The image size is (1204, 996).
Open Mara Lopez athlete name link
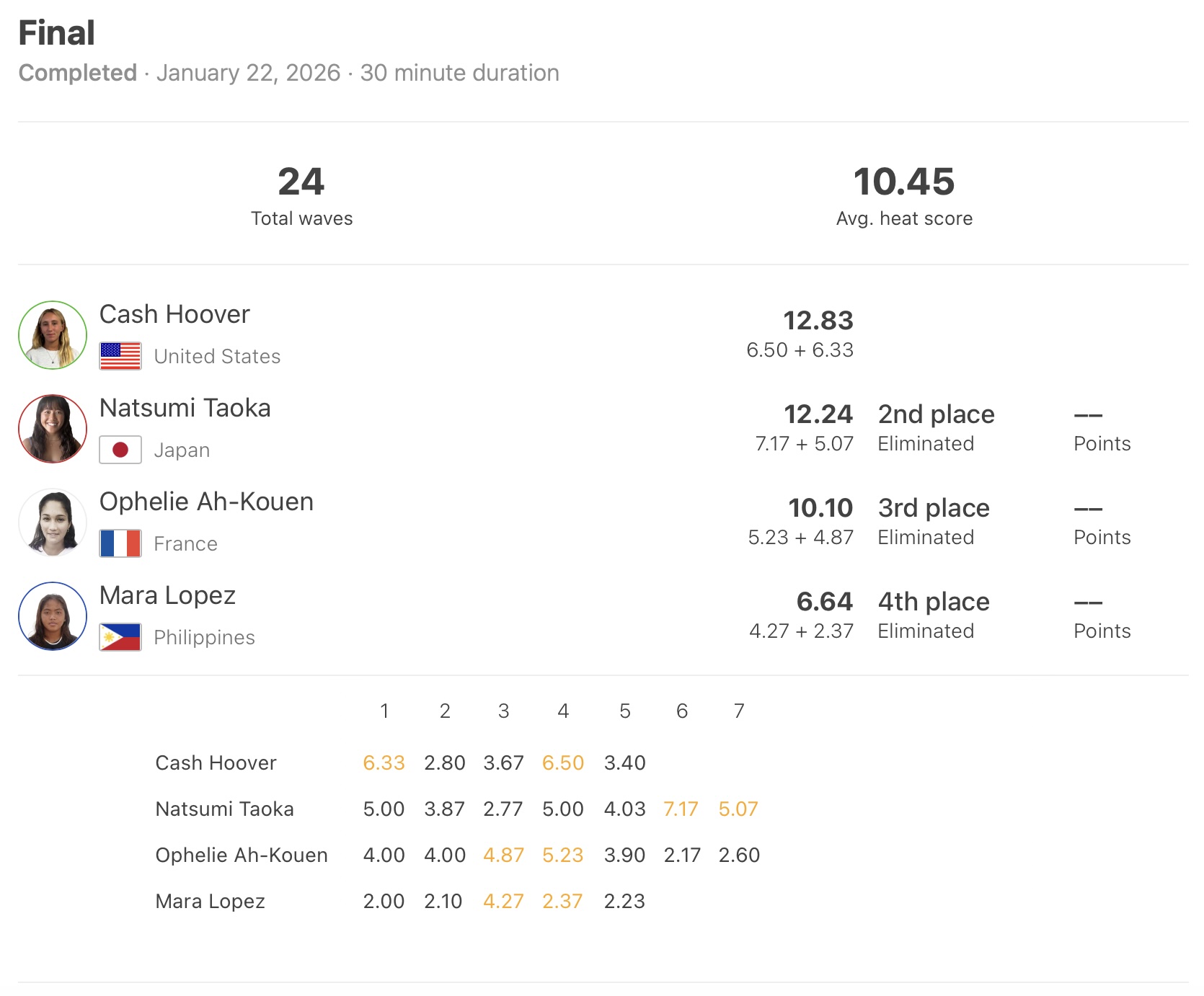[167, 595]
